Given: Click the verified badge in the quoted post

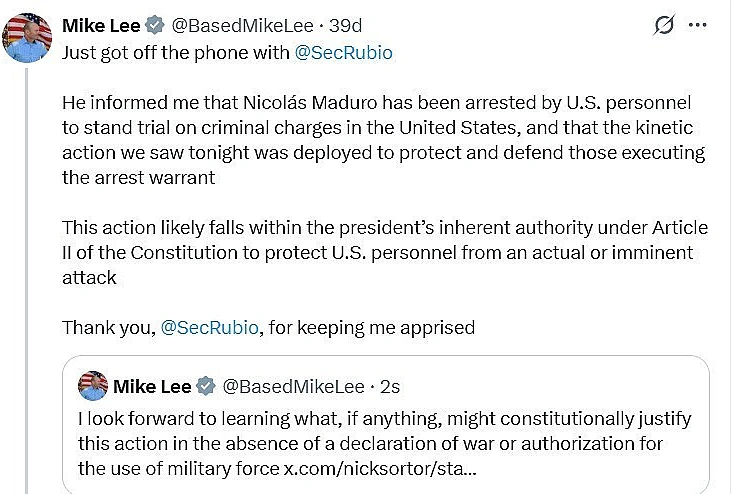Looking at the screenshot, I should [205, 386].
